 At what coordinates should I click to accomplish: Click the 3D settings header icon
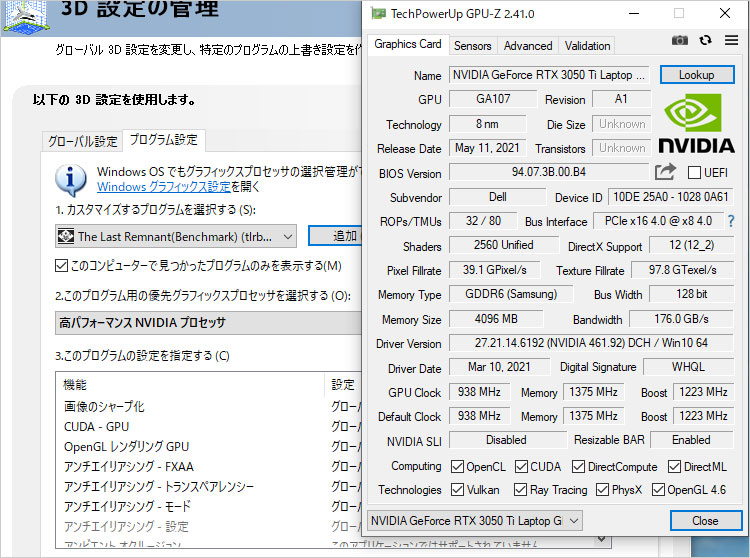point(25,18)
